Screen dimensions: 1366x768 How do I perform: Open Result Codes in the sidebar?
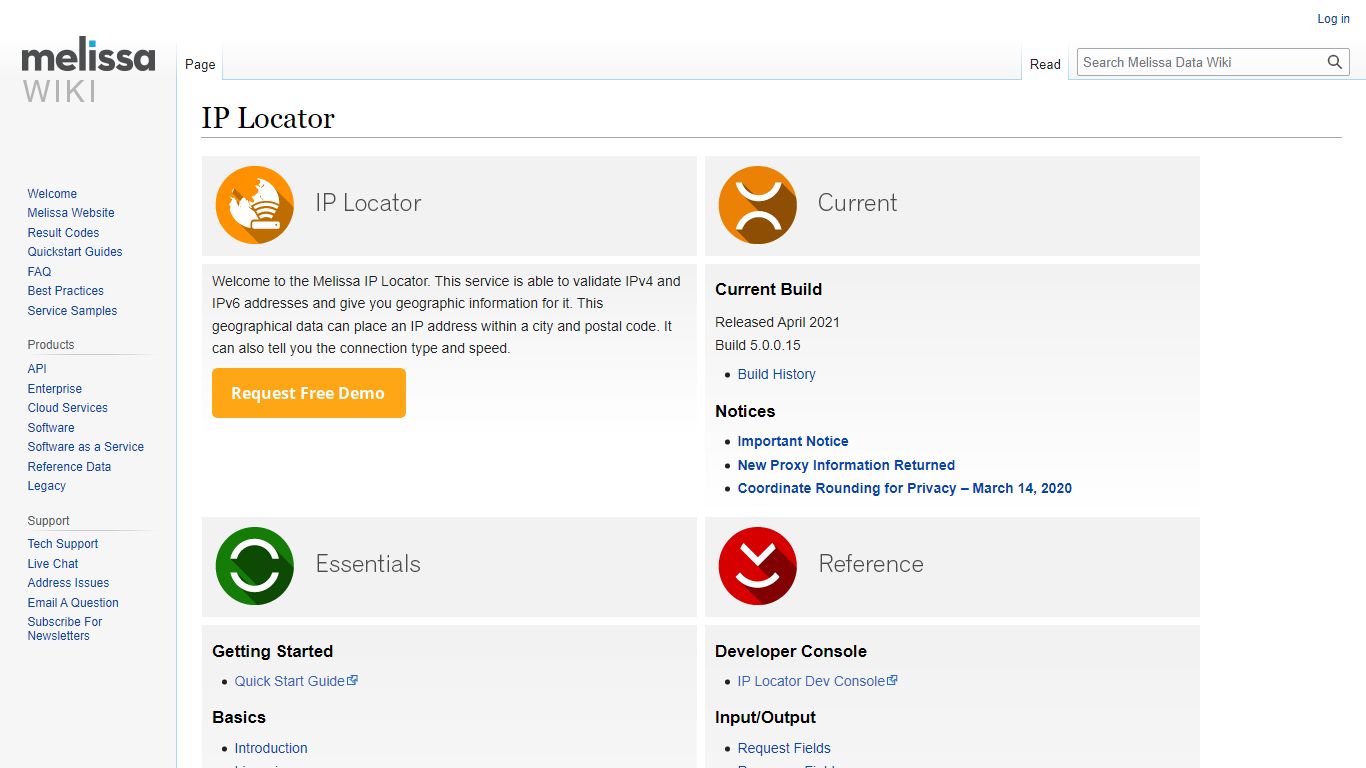pyautogui.click(x=63, y=233)
